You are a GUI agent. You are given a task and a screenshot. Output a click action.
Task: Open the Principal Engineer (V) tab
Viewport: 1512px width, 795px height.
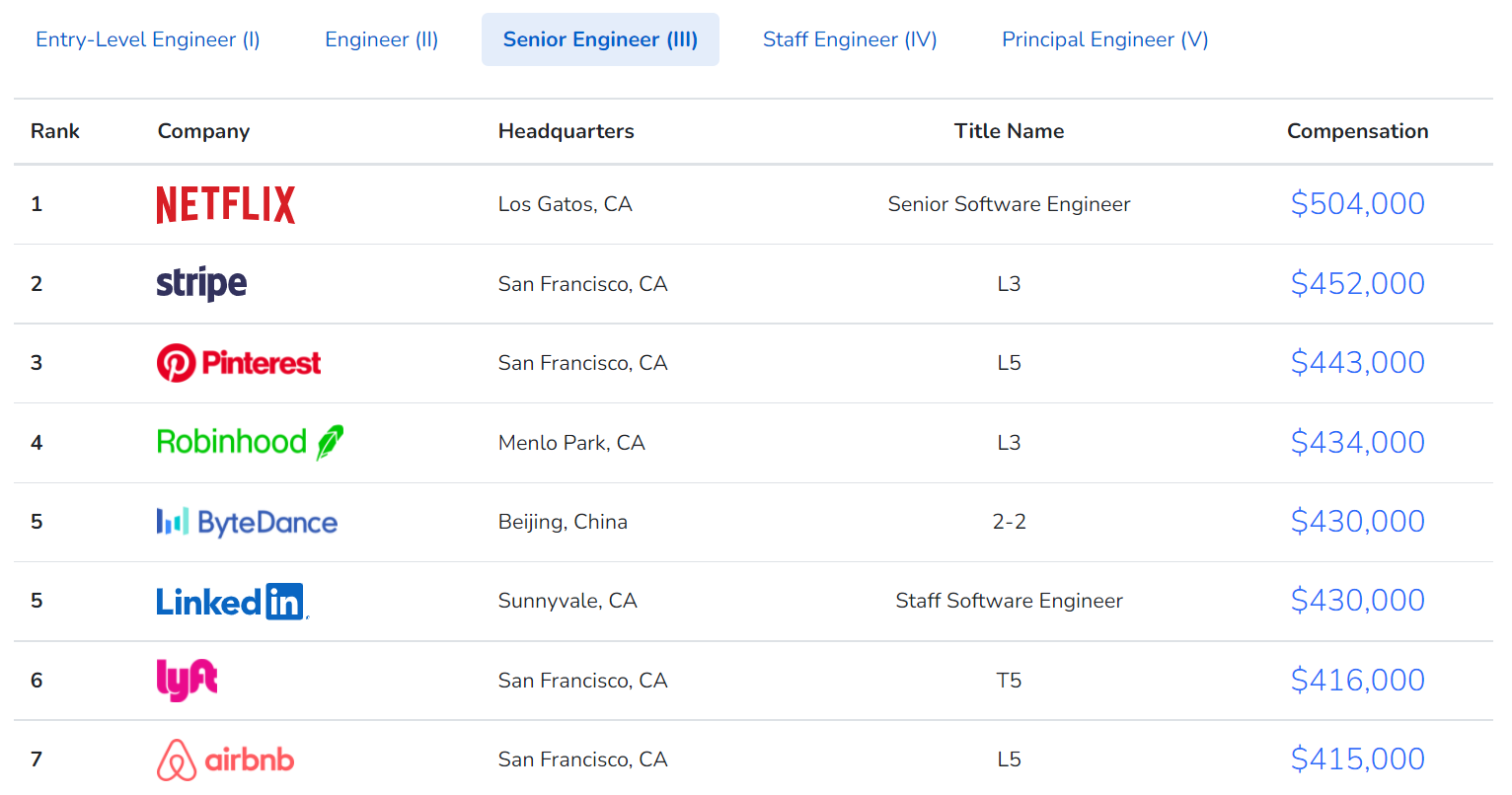[1105, 39]
